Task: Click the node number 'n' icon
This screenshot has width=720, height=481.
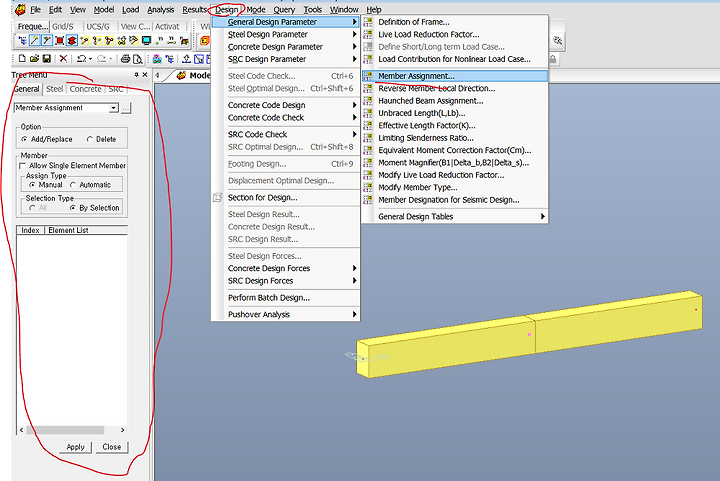Action: point(159,40)
